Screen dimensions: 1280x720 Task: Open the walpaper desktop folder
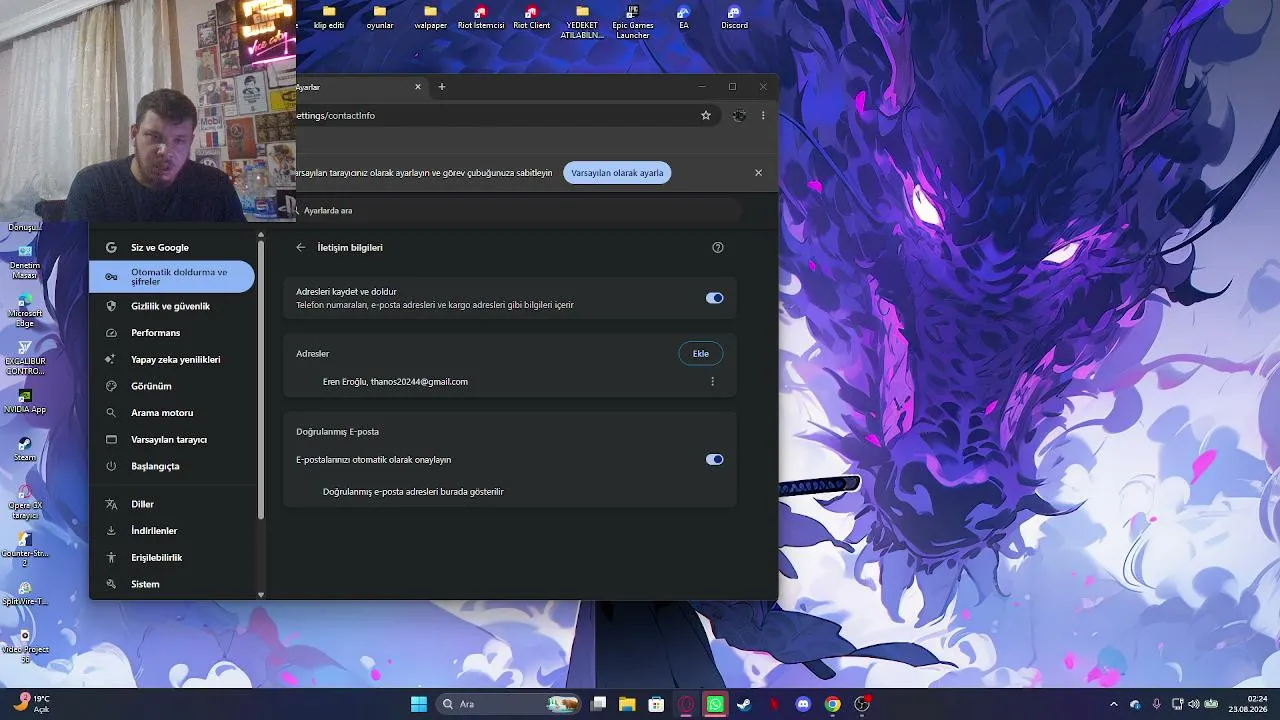tap(430, 17)
